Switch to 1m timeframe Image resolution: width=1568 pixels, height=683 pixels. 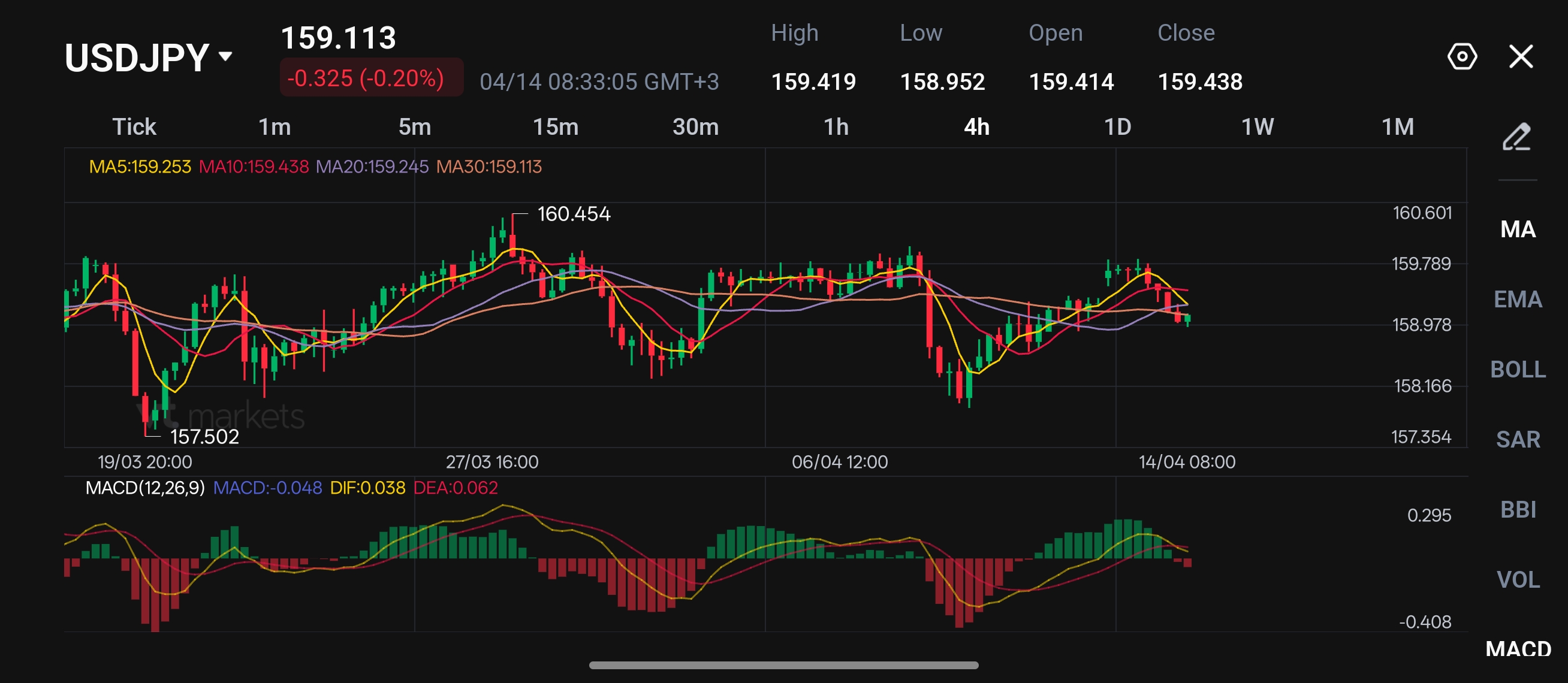[275, 127]
